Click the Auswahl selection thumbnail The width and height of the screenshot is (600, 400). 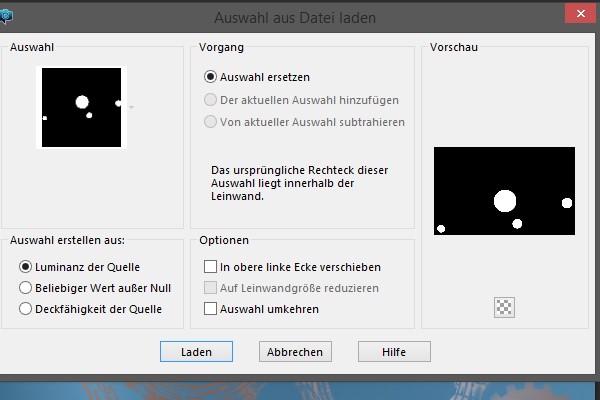pos(80,107)
